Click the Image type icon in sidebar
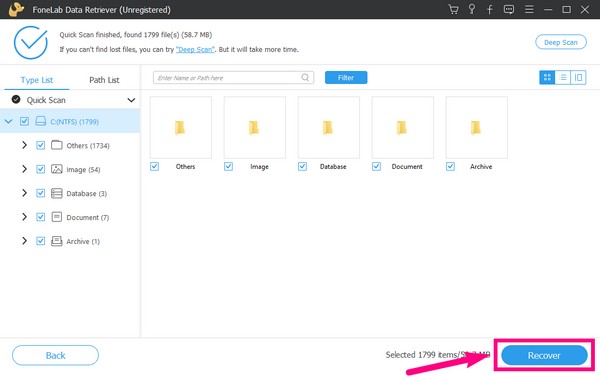Image resolution: width=600 pixels, height=378 pixels. click(57, 169)
